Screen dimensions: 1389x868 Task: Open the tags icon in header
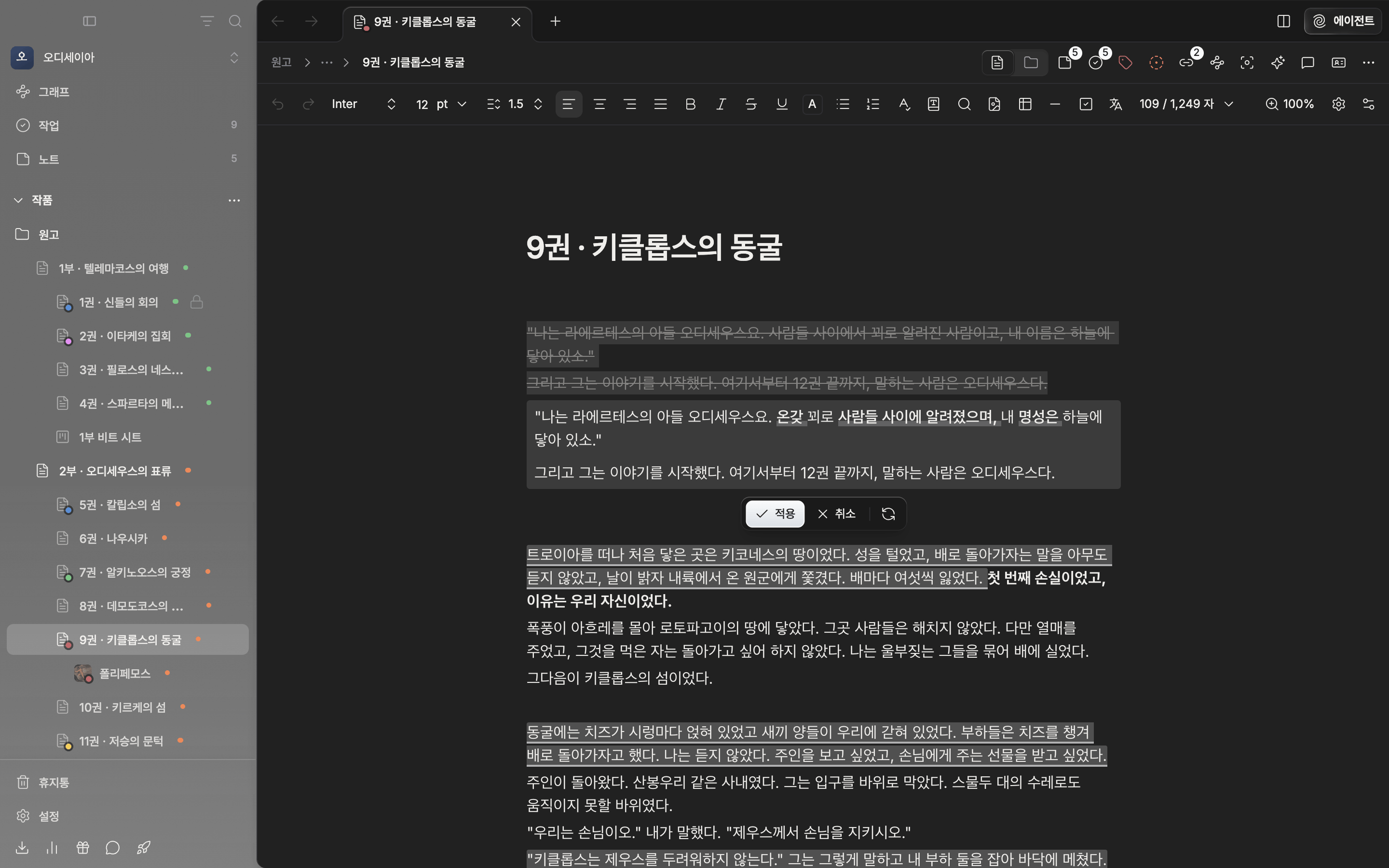click(1125, 63)
